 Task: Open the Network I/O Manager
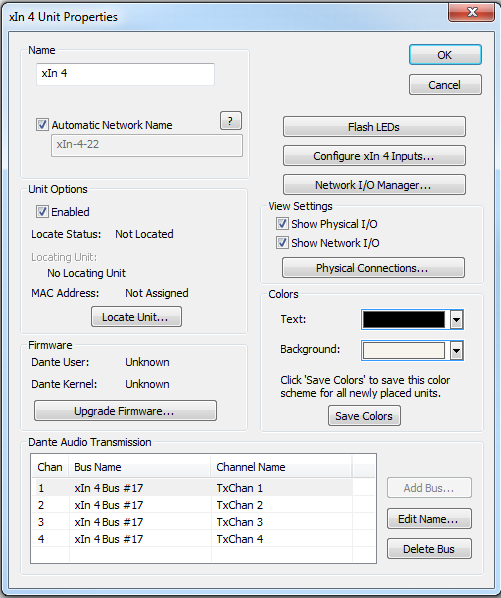pos(374,185)
